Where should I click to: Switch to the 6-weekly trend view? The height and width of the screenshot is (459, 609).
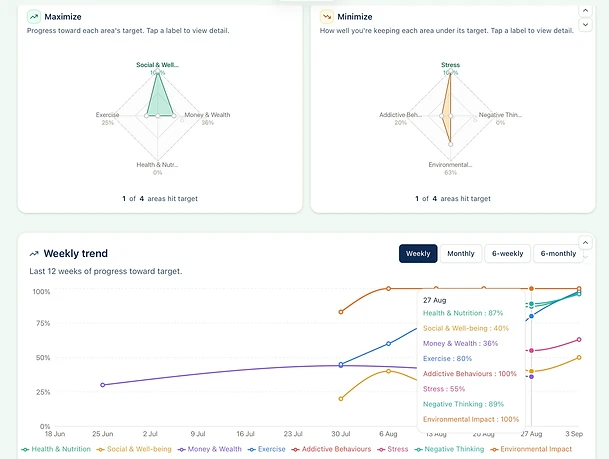coord(507,254)
